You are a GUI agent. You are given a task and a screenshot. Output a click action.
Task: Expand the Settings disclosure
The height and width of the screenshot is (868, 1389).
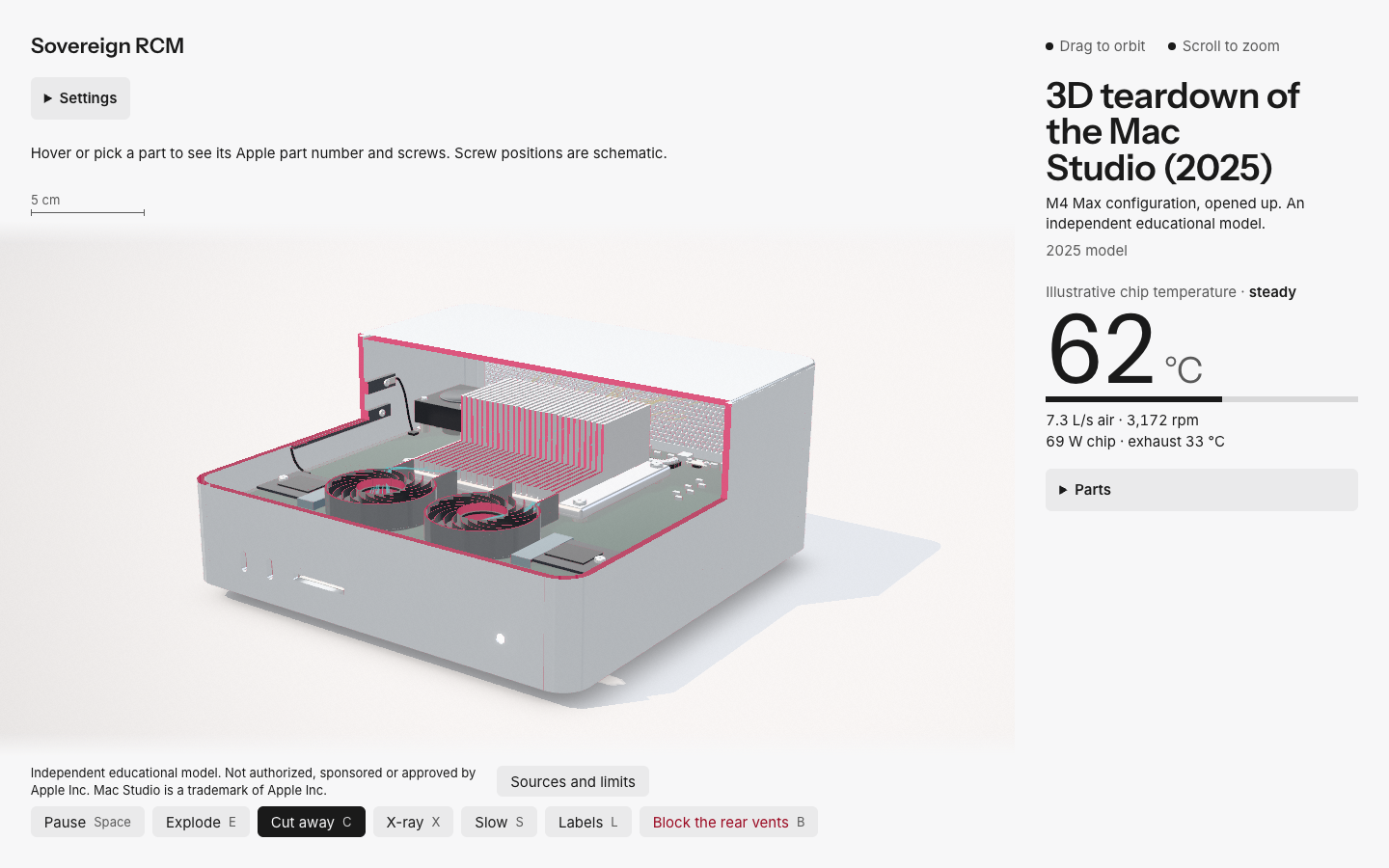tap(80, 98)
